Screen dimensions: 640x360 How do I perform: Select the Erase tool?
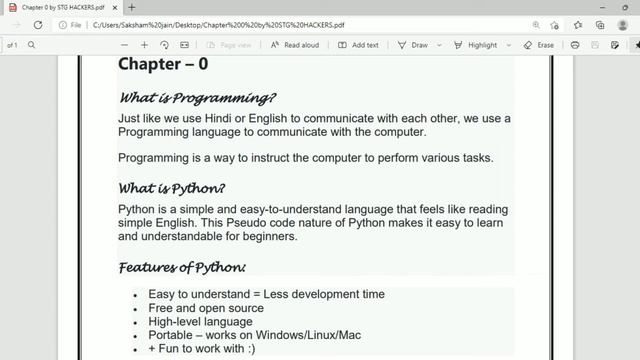click(539, 45)
